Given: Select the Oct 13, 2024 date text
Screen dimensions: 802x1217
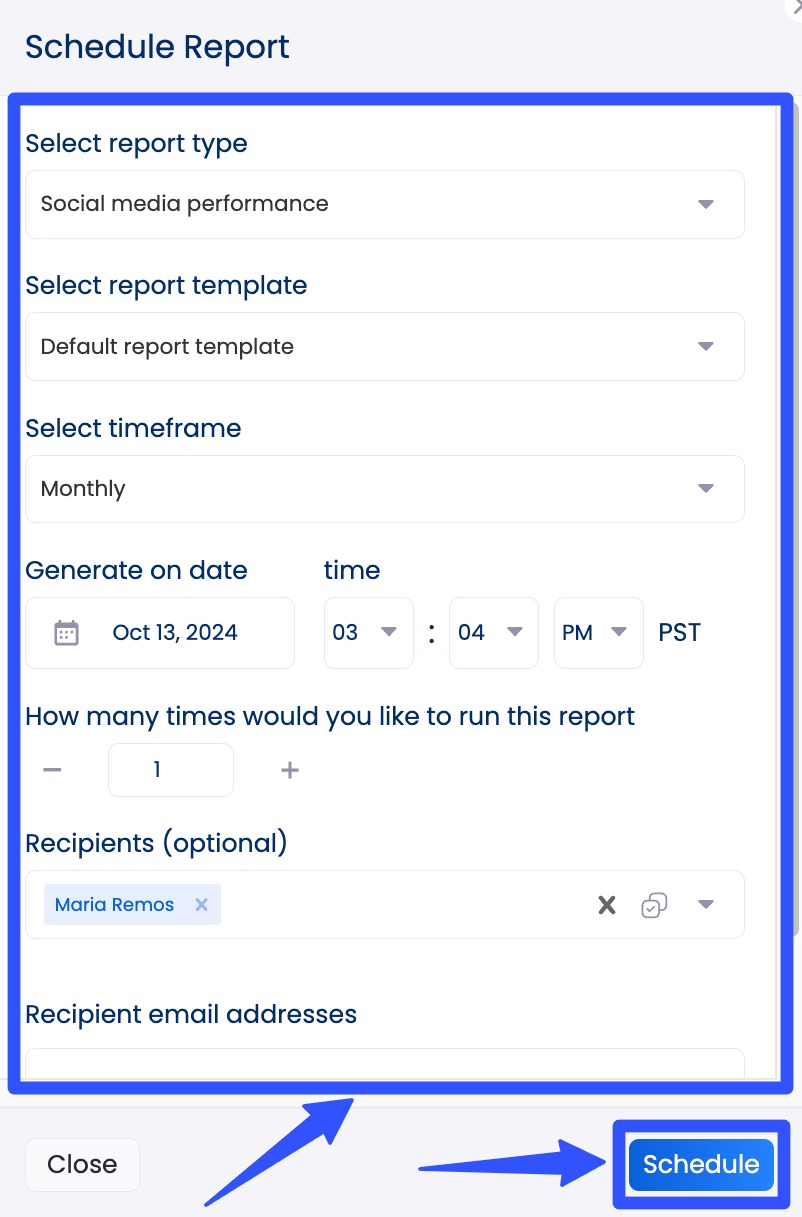Looking at the screenshot, I should click(175, 632).
